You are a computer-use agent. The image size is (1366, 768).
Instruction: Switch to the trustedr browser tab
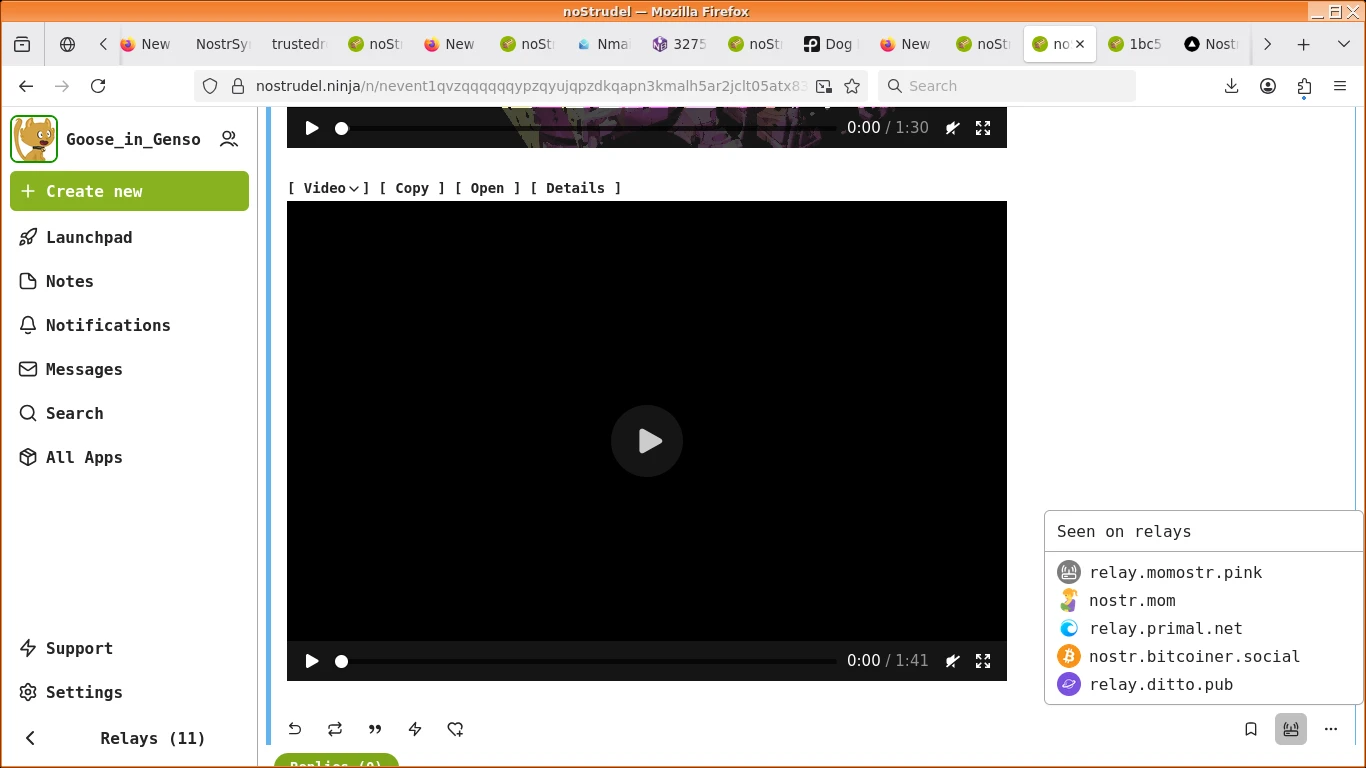[298, 44]
